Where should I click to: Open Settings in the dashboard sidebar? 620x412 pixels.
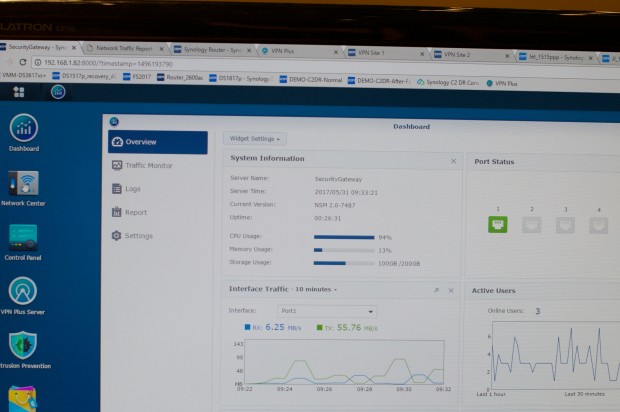138,236
